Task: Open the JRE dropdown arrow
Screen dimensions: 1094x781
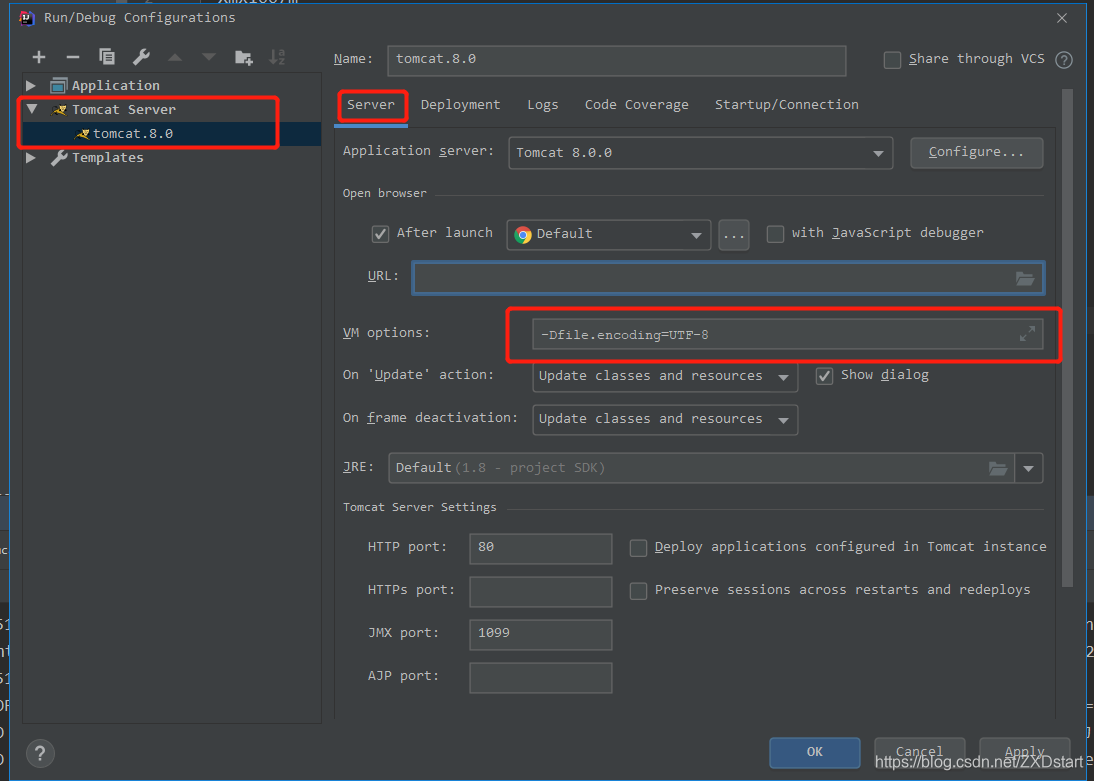Action: click(x=1028, y=468)
